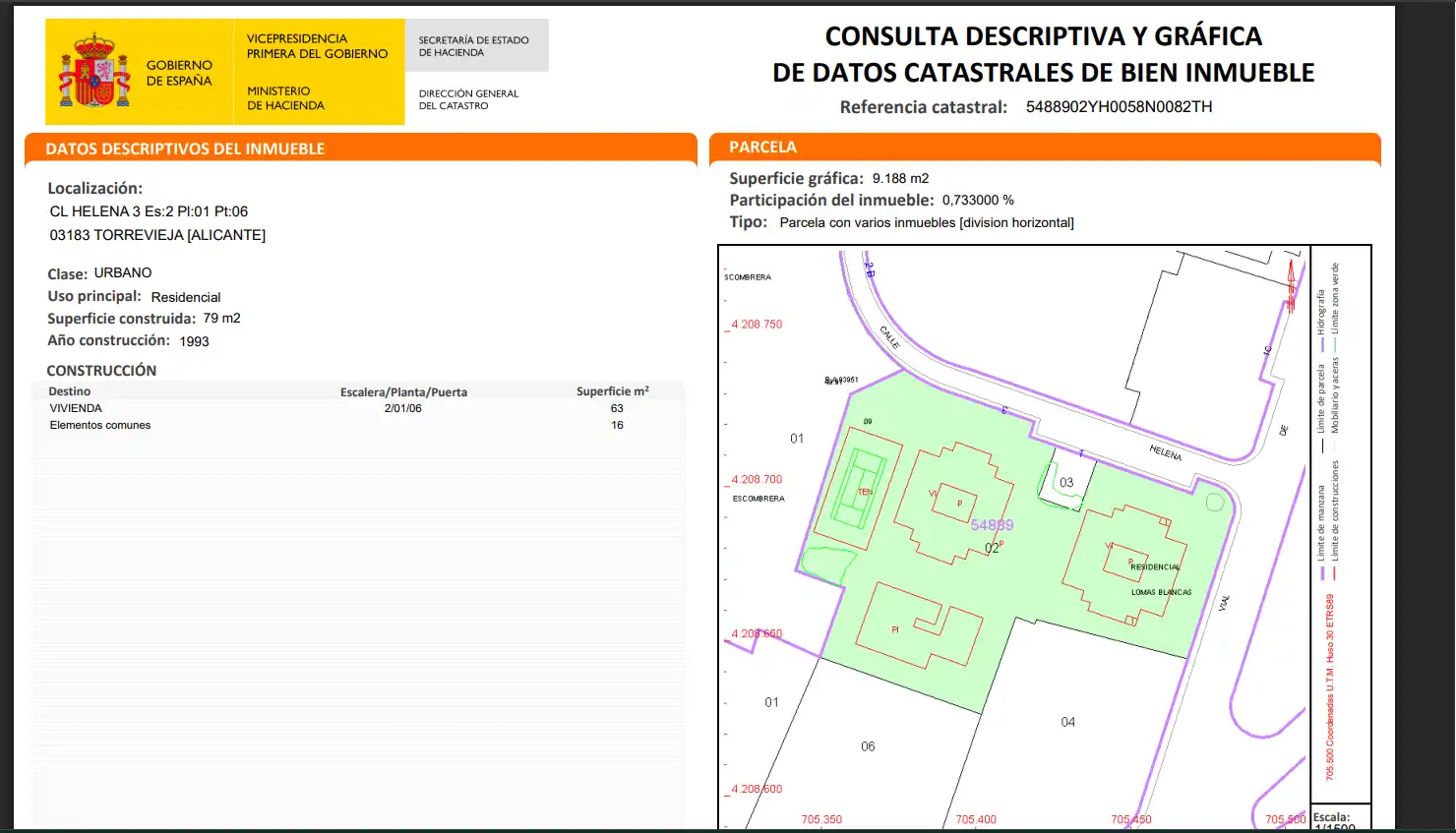Click the 'Año construcción:' label
1456x833 pixels.
(108, 340)
